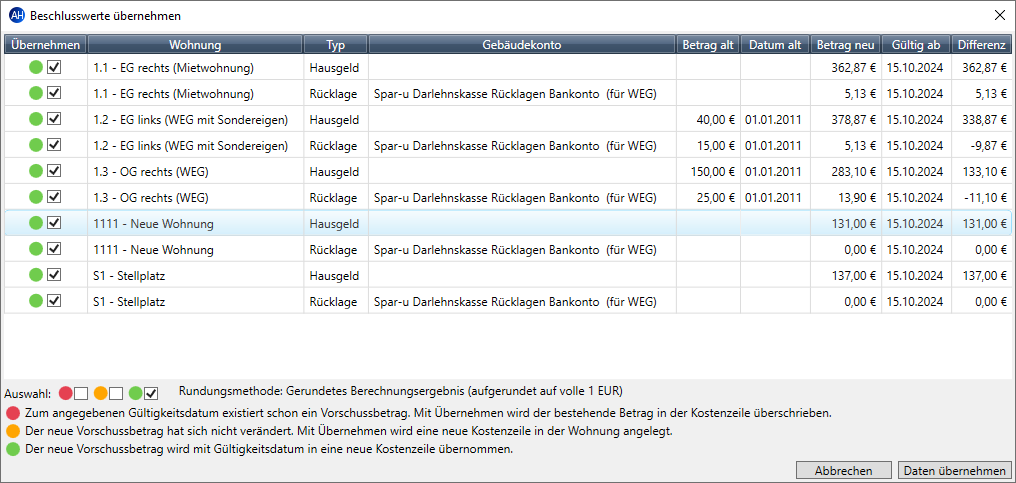Click green status dot for 1.1 EG rechts Hausgeld
This screenshot has width=1016, height=483.
tap(36, 67)
